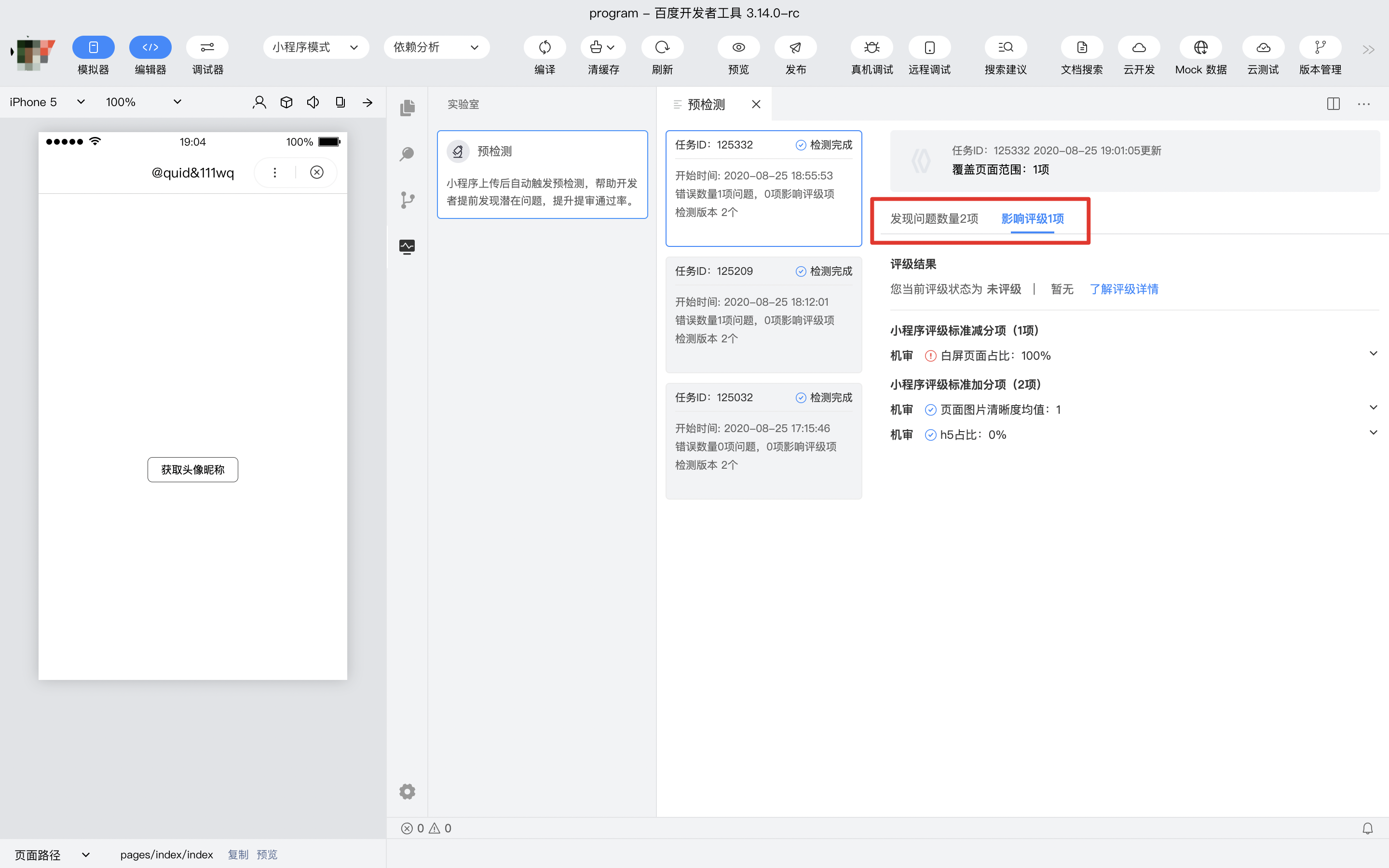Open 搜索建议 search suggestions
Image resolution: width=1389 pixels, height=868 pixels.
[1006, 47]
